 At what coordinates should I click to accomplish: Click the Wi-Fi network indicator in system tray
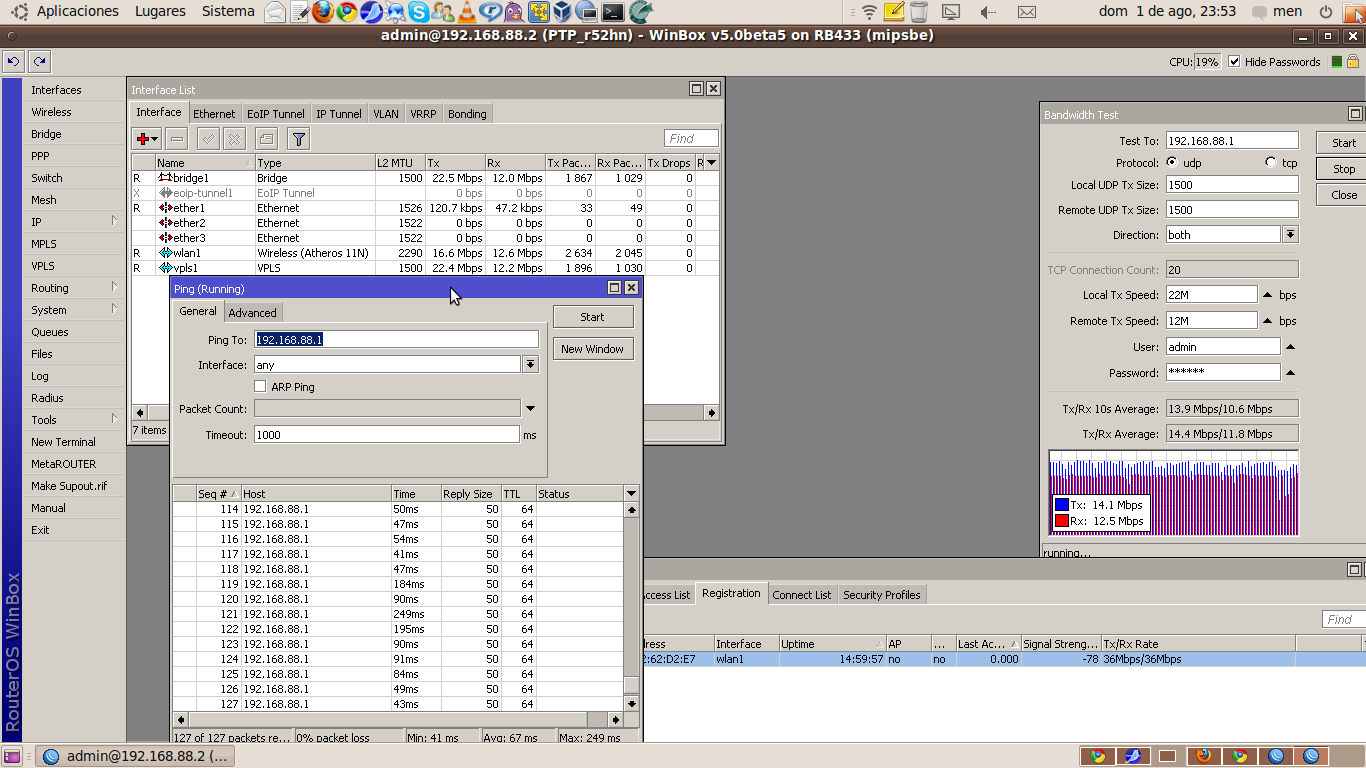point(869,12)
